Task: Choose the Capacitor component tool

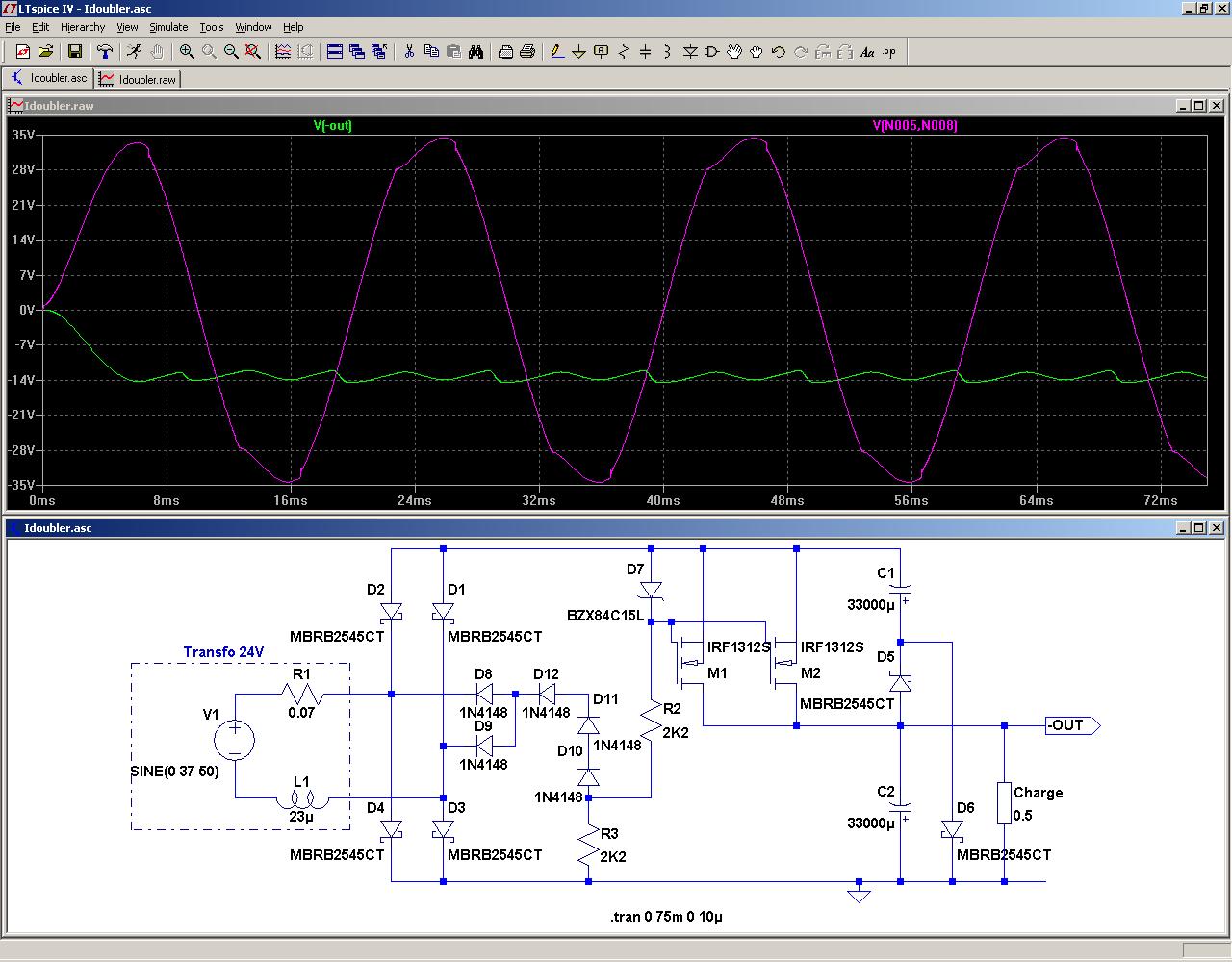Action: [645, 52]
